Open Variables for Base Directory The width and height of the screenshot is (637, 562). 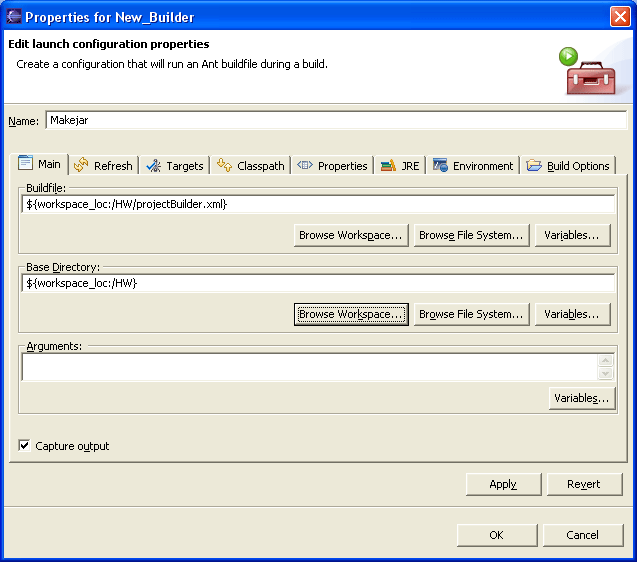pos(572,314)
